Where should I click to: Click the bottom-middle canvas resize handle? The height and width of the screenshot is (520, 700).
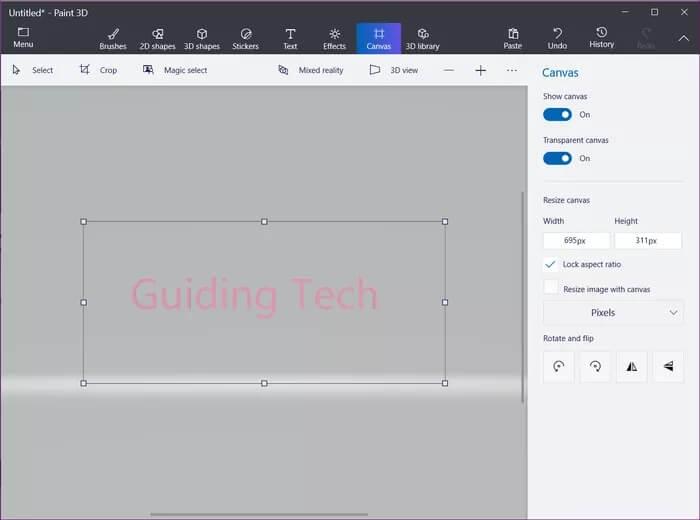(x=264, y=383)
